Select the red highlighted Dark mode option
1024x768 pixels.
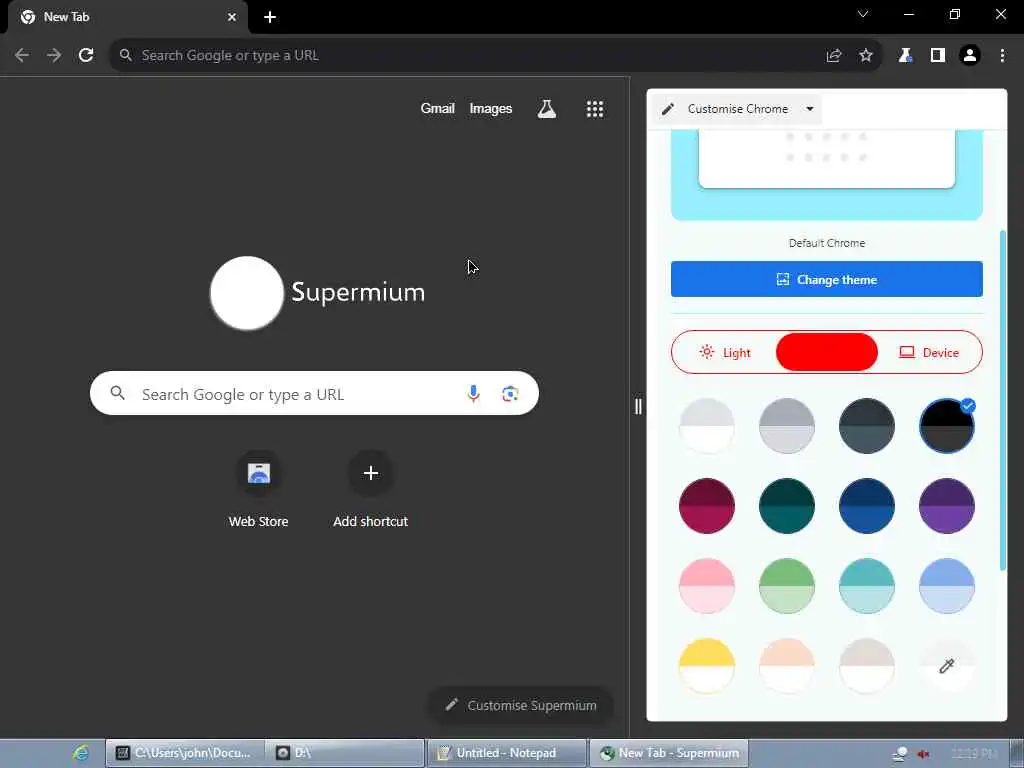826,353
